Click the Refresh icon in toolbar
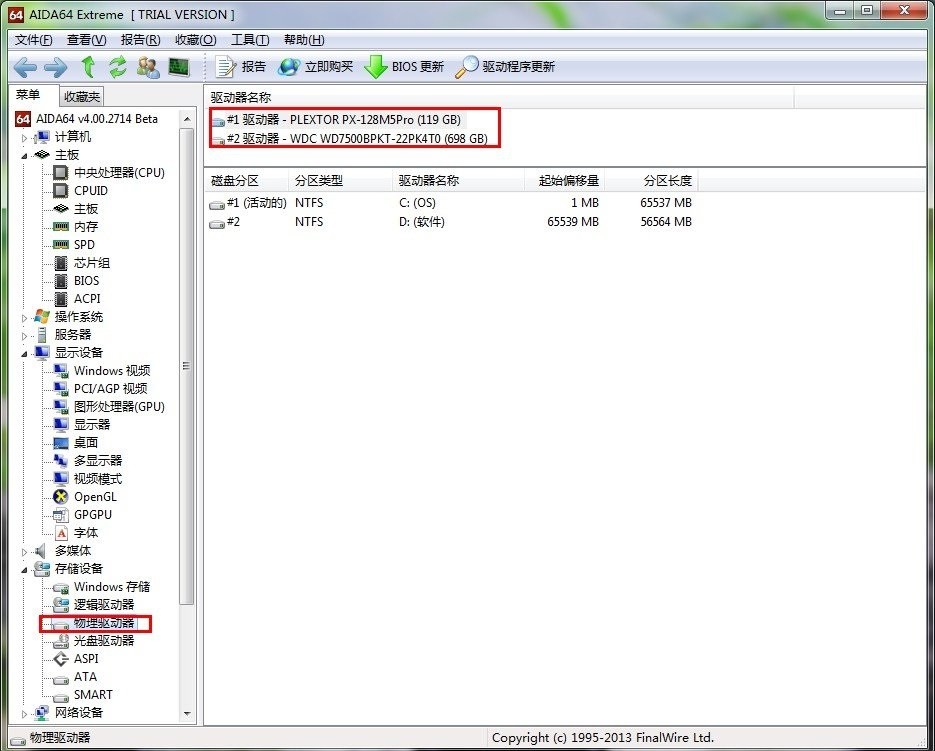The image size is (935, 751). point(118,67)
